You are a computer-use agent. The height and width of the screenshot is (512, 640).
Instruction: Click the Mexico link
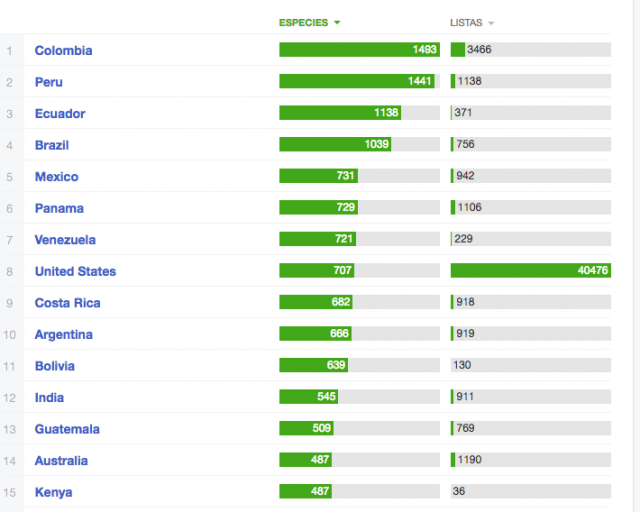[x=56, y=177]
